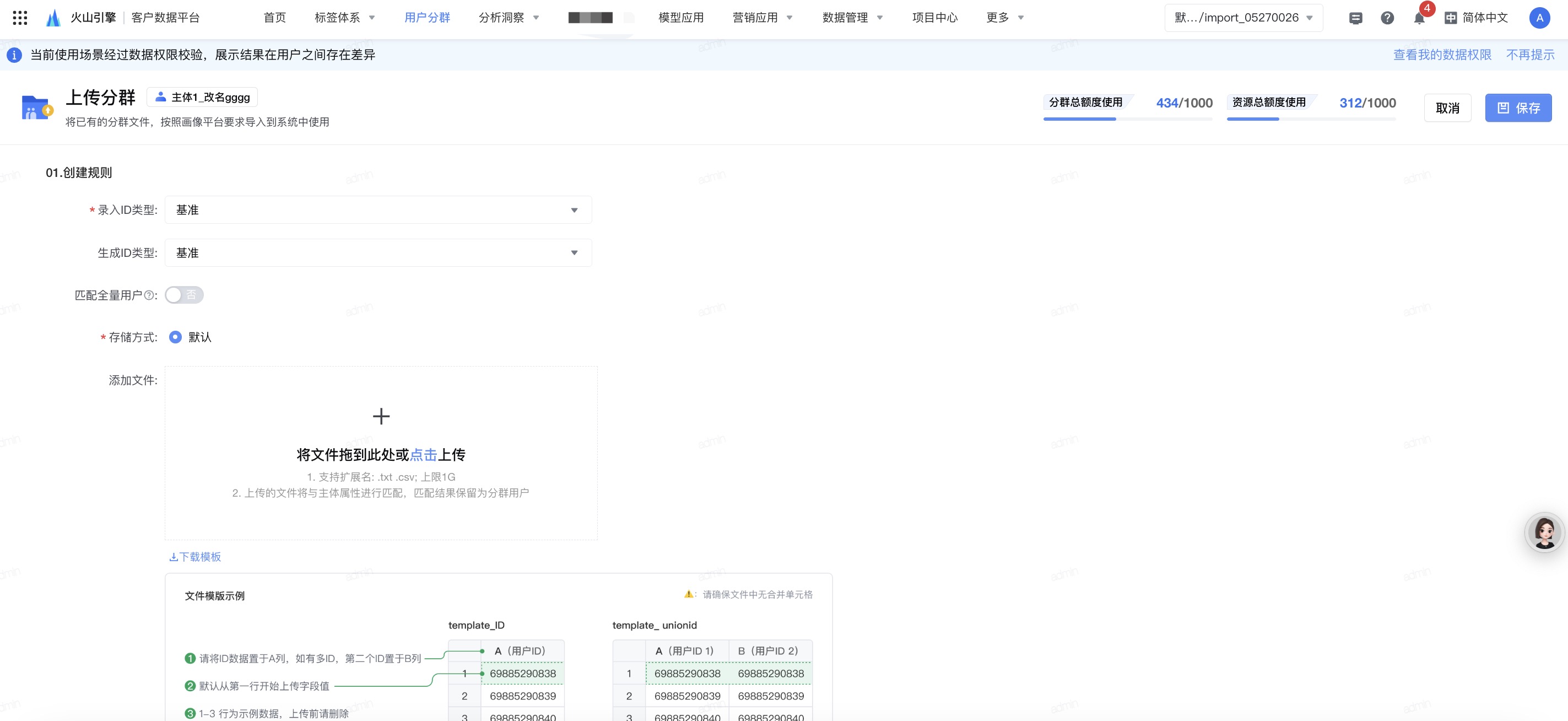Image resolution: width=1568 pixels, height=721 pixels.
Task: Click the warning icon near merged cells note
Action: (689, 594)
